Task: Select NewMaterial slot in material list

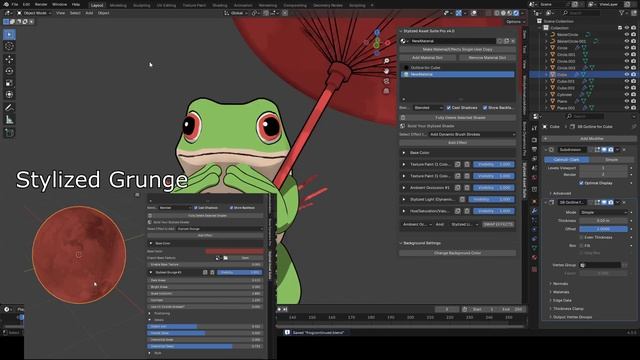Action: click(x=457, y=74)
